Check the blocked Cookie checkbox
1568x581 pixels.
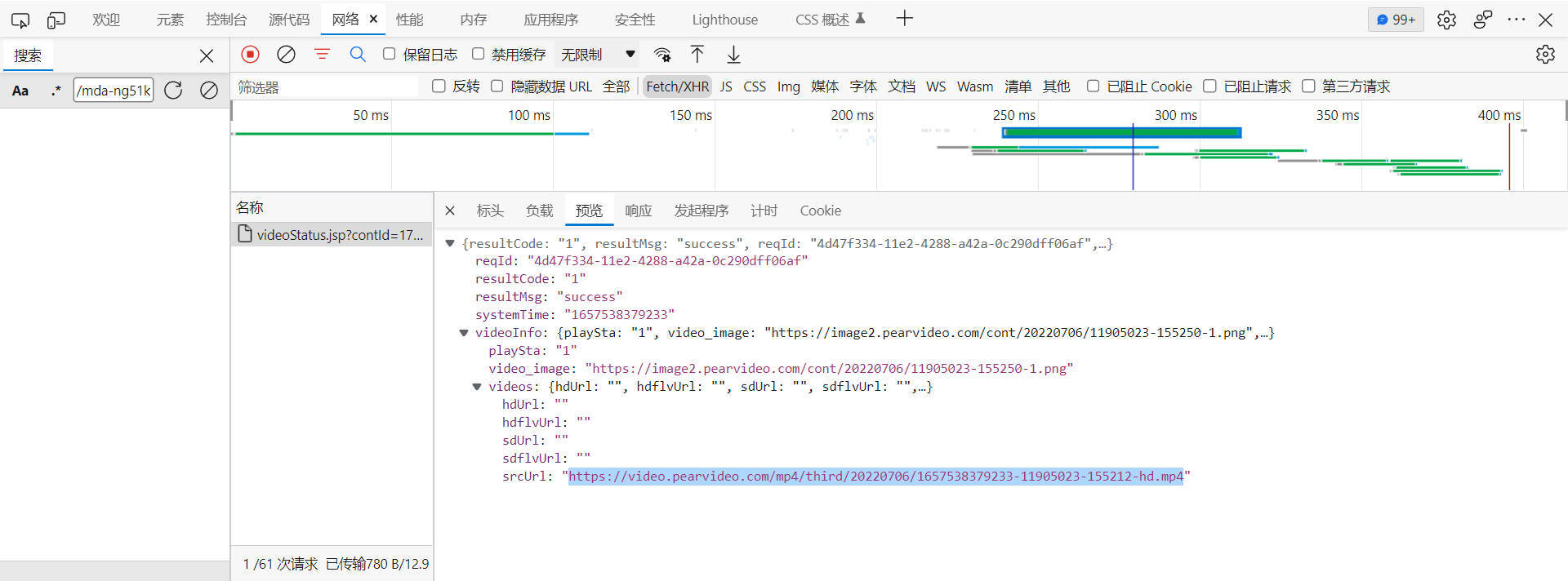1093,86
